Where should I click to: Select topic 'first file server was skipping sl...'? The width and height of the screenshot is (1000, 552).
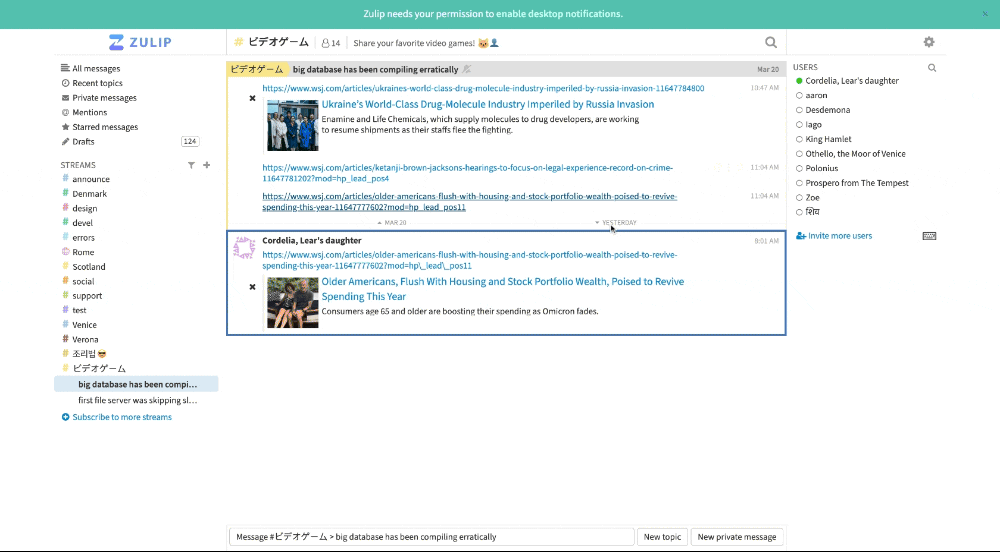(137, 400)
